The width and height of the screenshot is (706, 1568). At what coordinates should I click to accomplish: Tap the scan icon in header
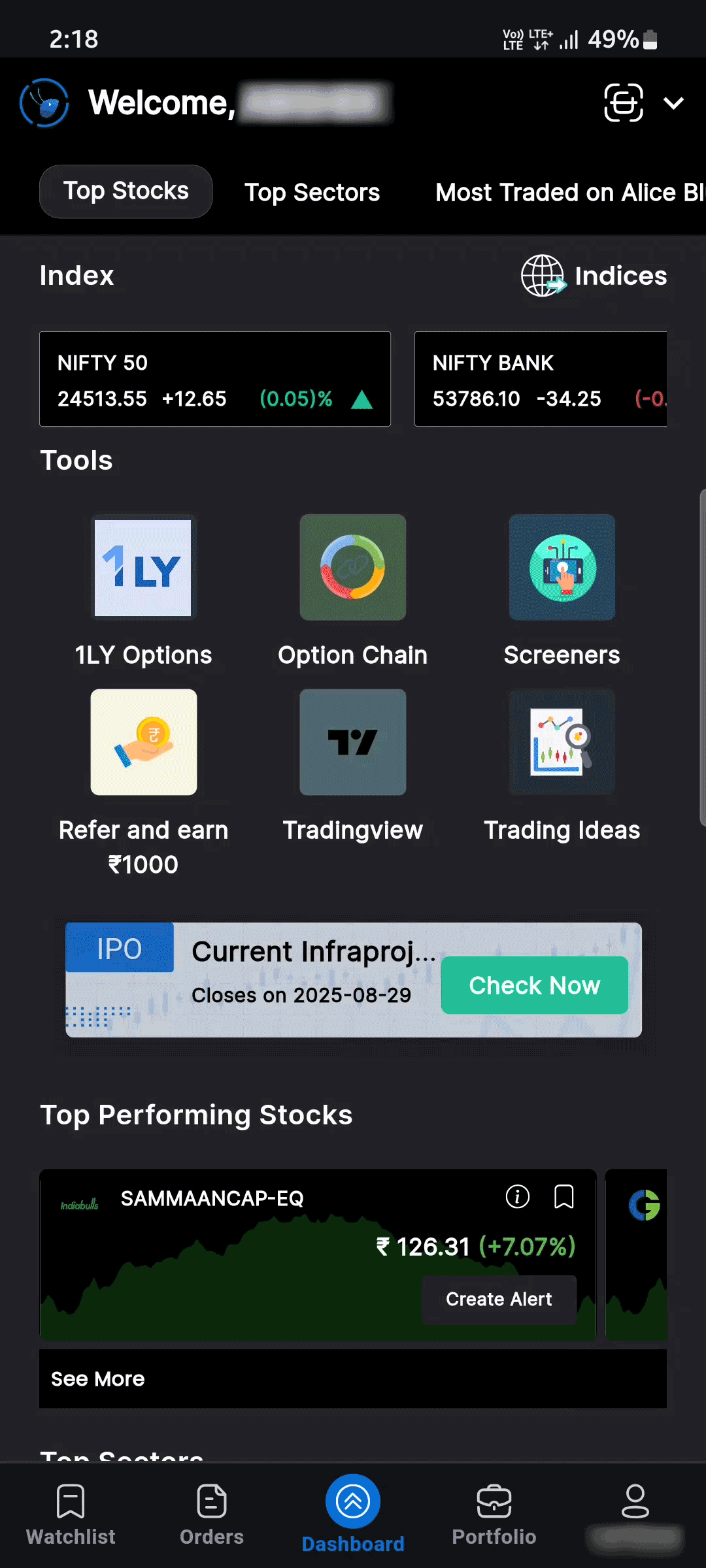[x=623, y=103]
